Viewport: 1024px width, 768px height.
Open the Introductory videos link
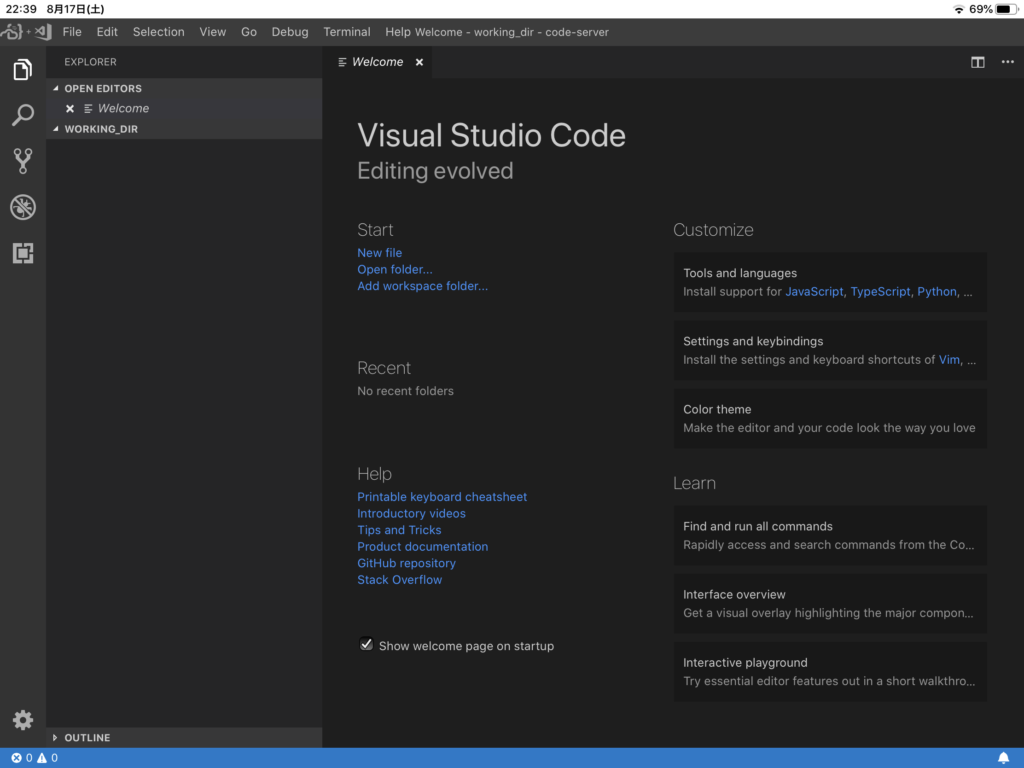coord(411,513)
